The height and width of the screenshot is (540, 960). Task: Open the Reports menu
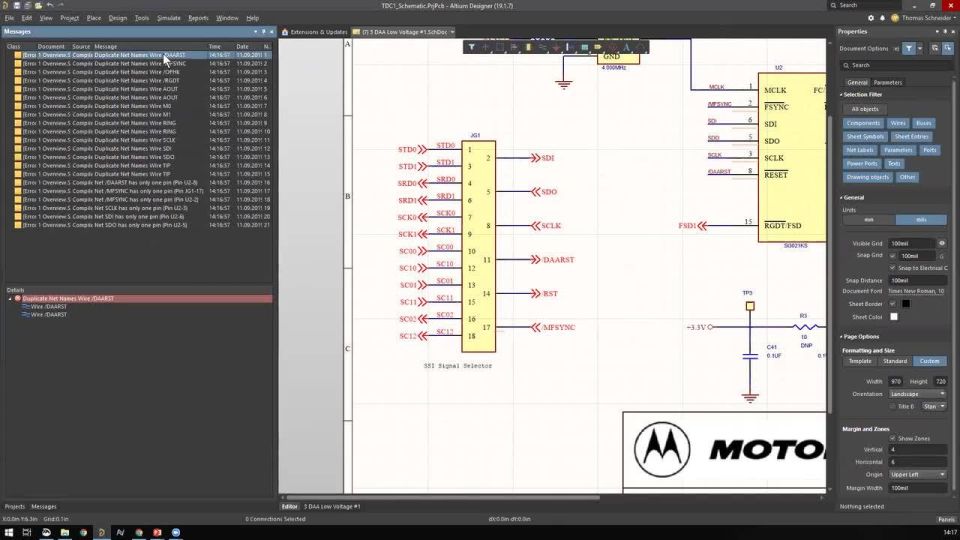(198, 18)
